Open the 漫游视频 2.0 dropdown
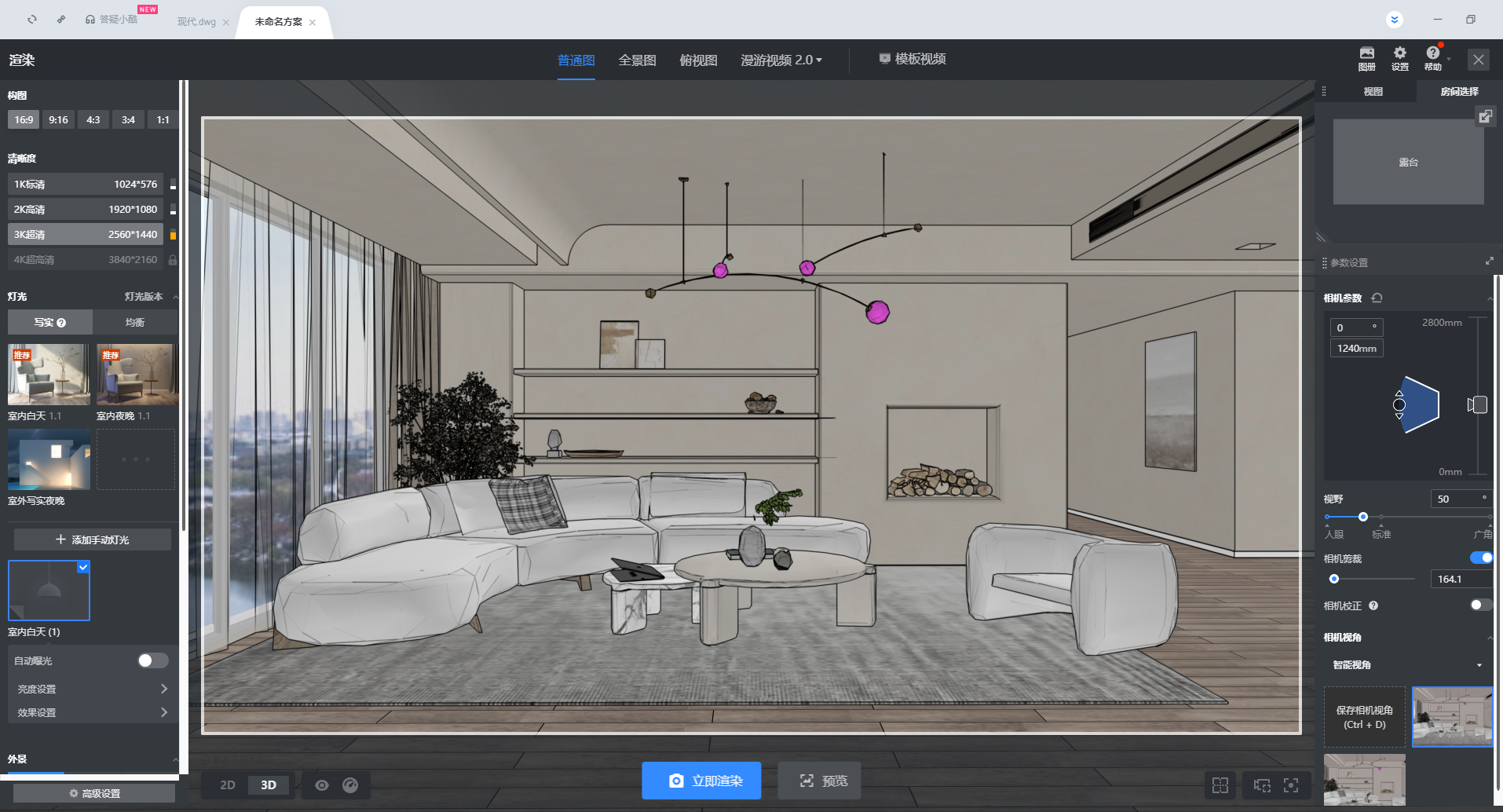The width and height of the screenshot is (1503, 812). [x=781, y=60]
